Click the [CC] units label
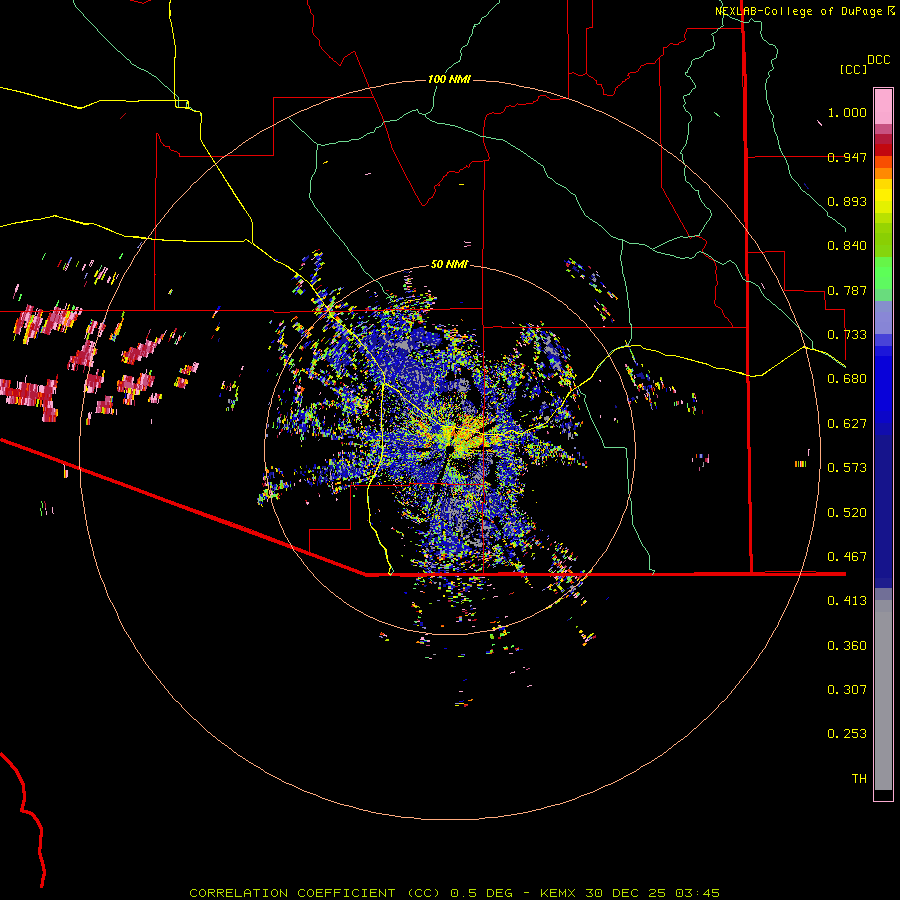 (x=853, y=69)
